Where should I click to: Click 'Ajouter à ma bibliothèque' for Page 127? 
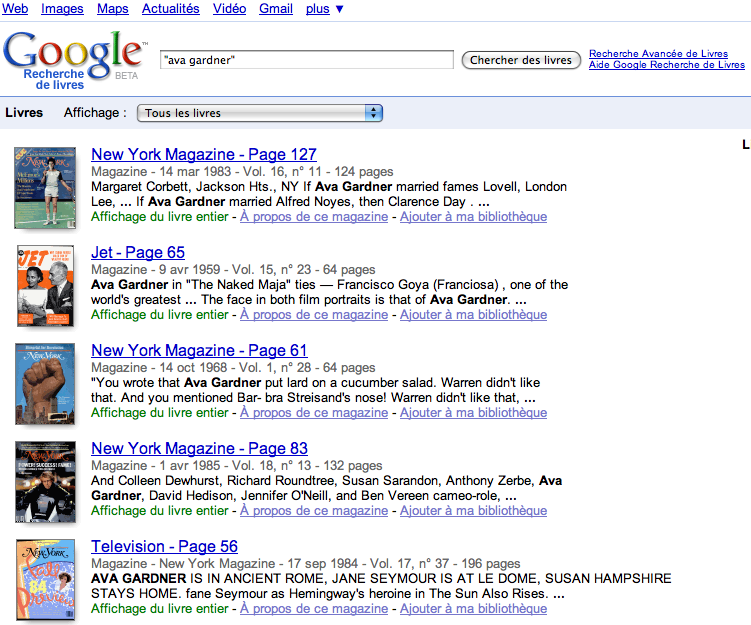pos(474,216)
